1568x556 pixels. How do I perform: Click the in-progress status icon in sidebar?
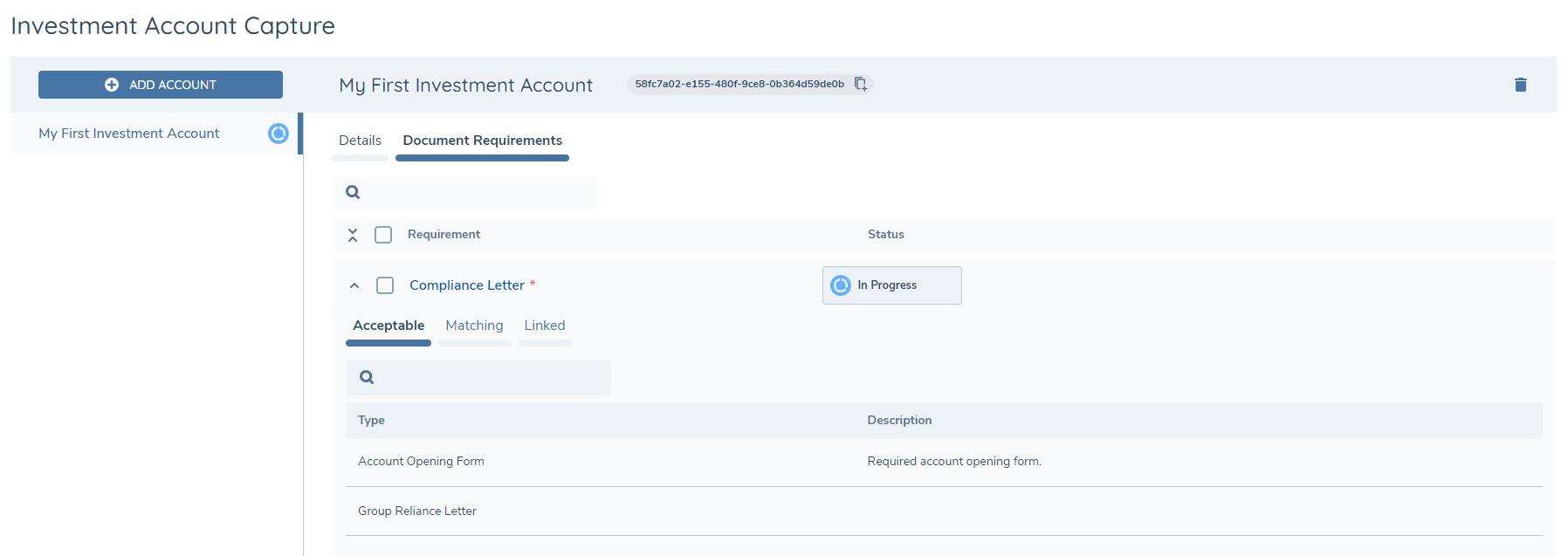[278, 134]
